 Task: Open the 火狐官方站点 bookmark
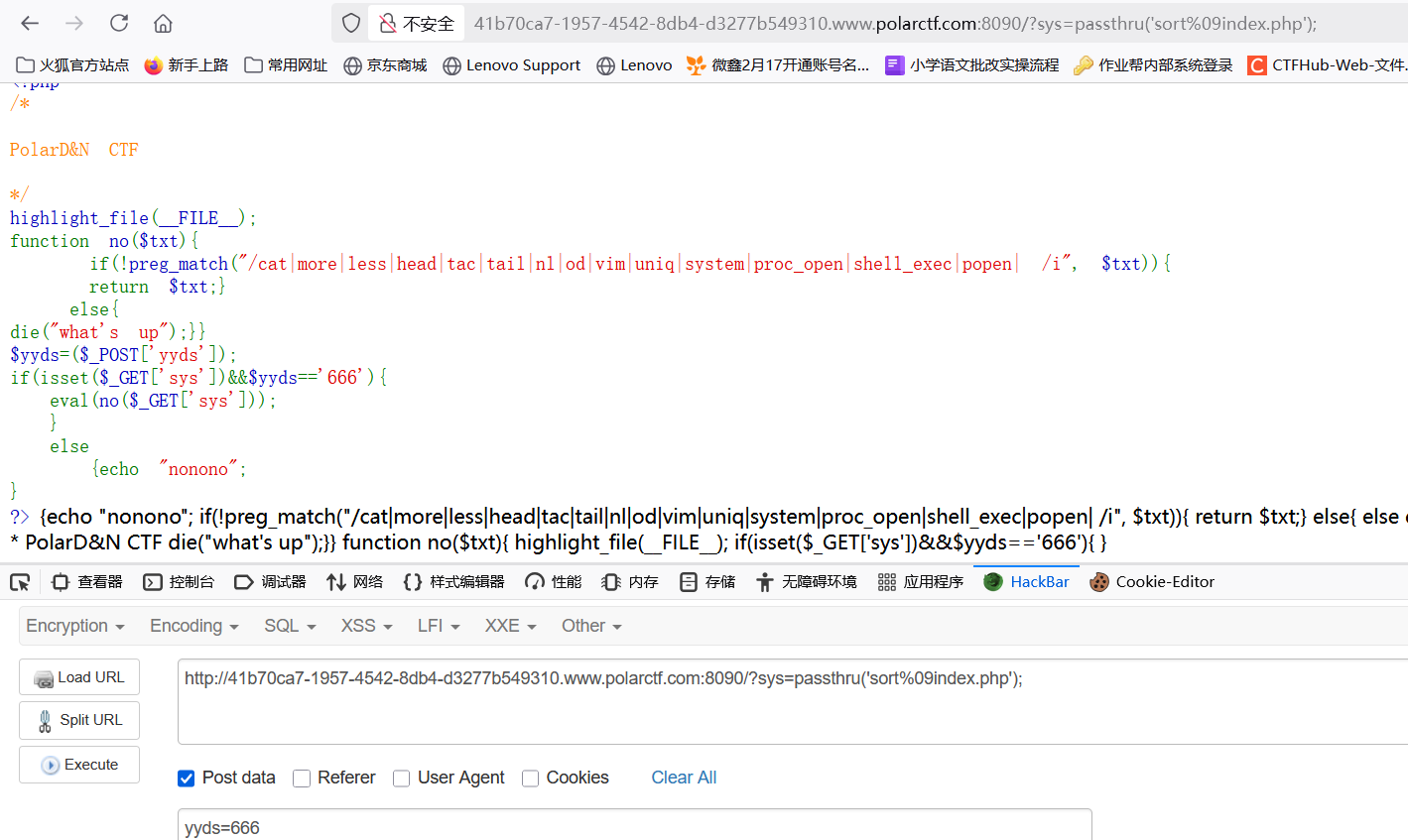click(73, 65)
